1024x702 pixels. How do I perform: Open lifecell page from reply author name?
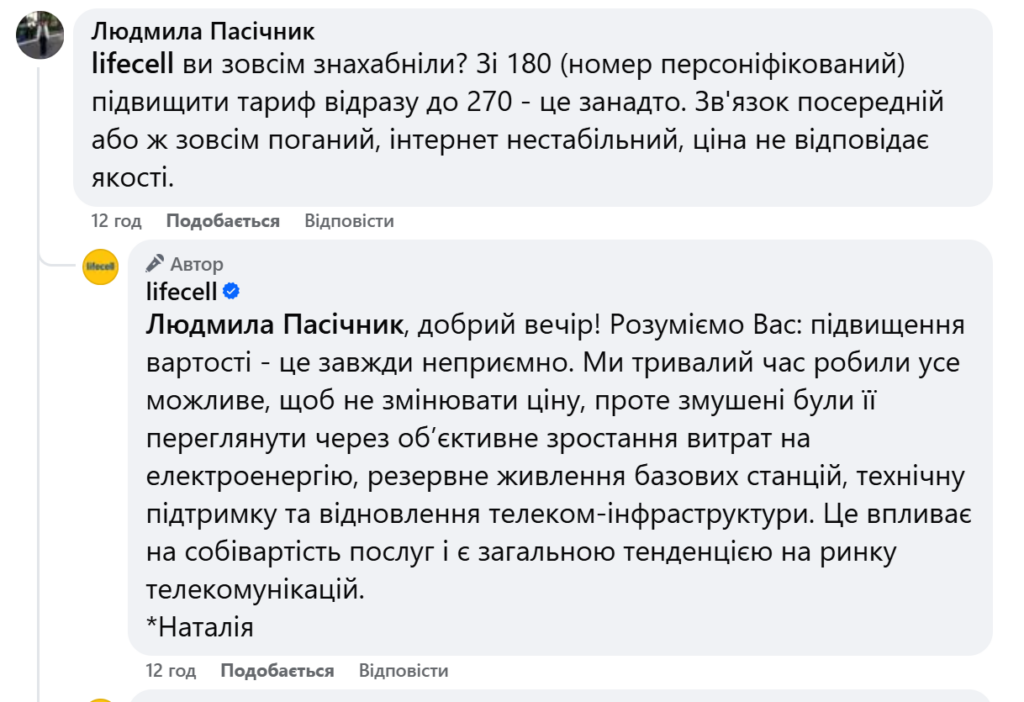tap(181, 291)
